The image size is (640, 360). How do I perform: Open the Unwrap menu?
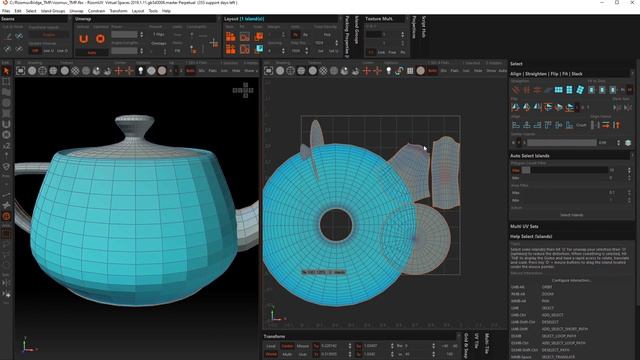tap(76, 11)
